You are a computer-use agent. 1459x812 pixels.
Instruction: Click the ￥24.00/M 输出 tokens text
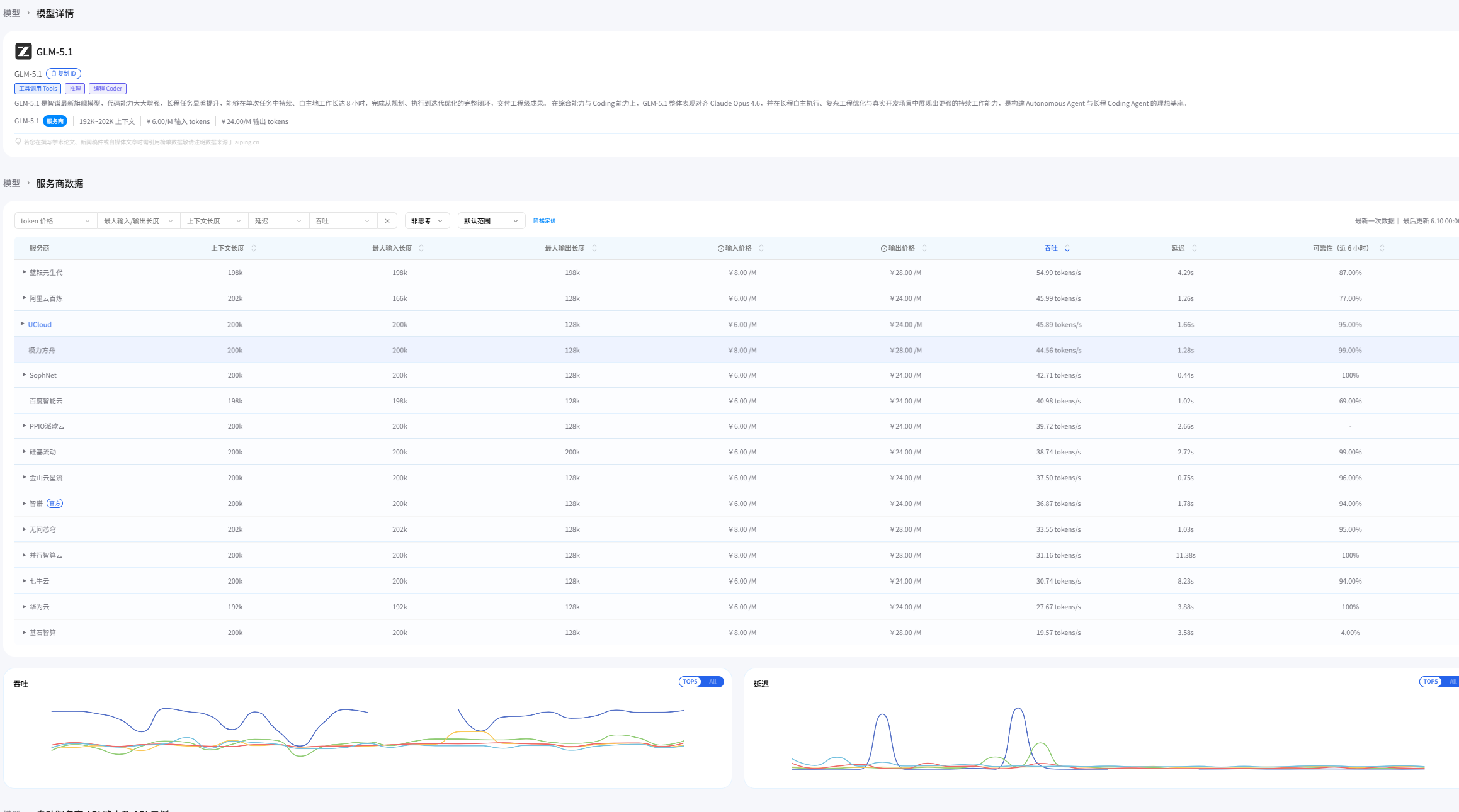(x=255, y=121)
